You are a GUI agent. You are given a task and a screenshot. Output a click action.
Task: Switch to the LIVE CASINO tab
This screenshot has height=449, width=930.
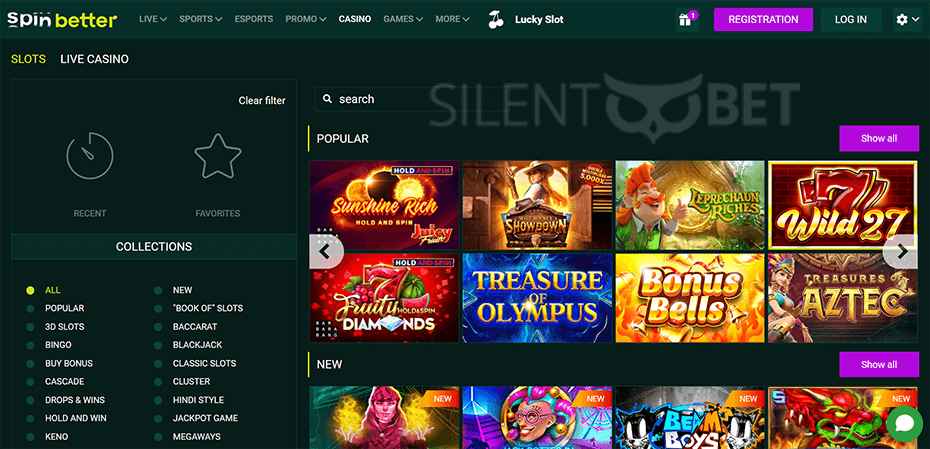[x=94, y=59]
